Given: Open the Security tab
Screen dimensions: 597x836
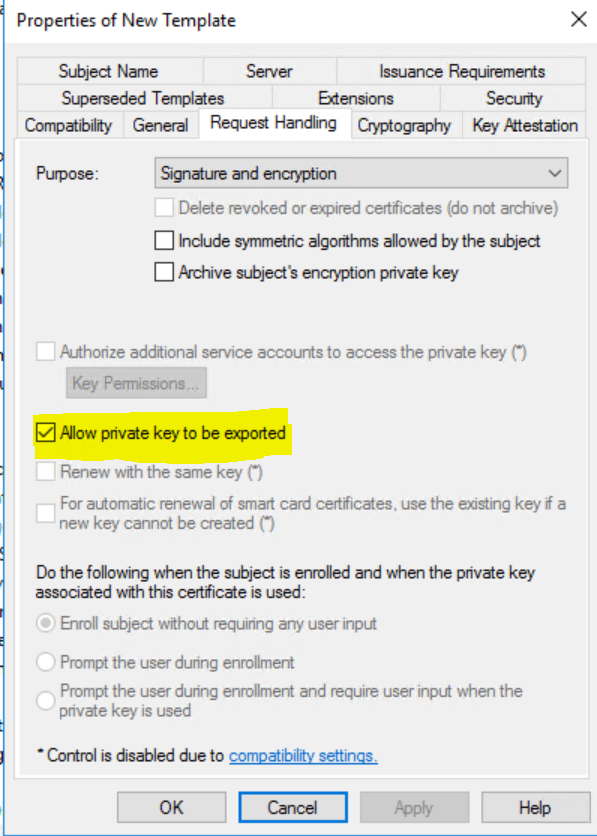Looking at the screenshot, I should [514, 98].
